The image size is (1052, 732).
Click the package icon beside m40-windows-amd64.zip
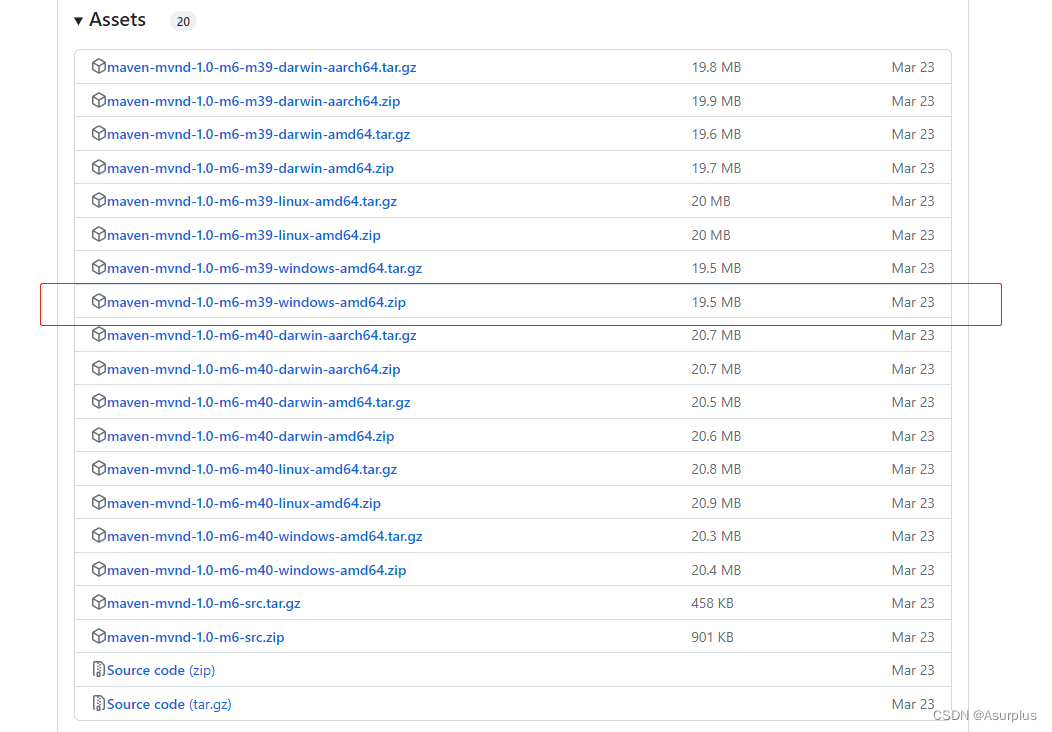point(99,569)
